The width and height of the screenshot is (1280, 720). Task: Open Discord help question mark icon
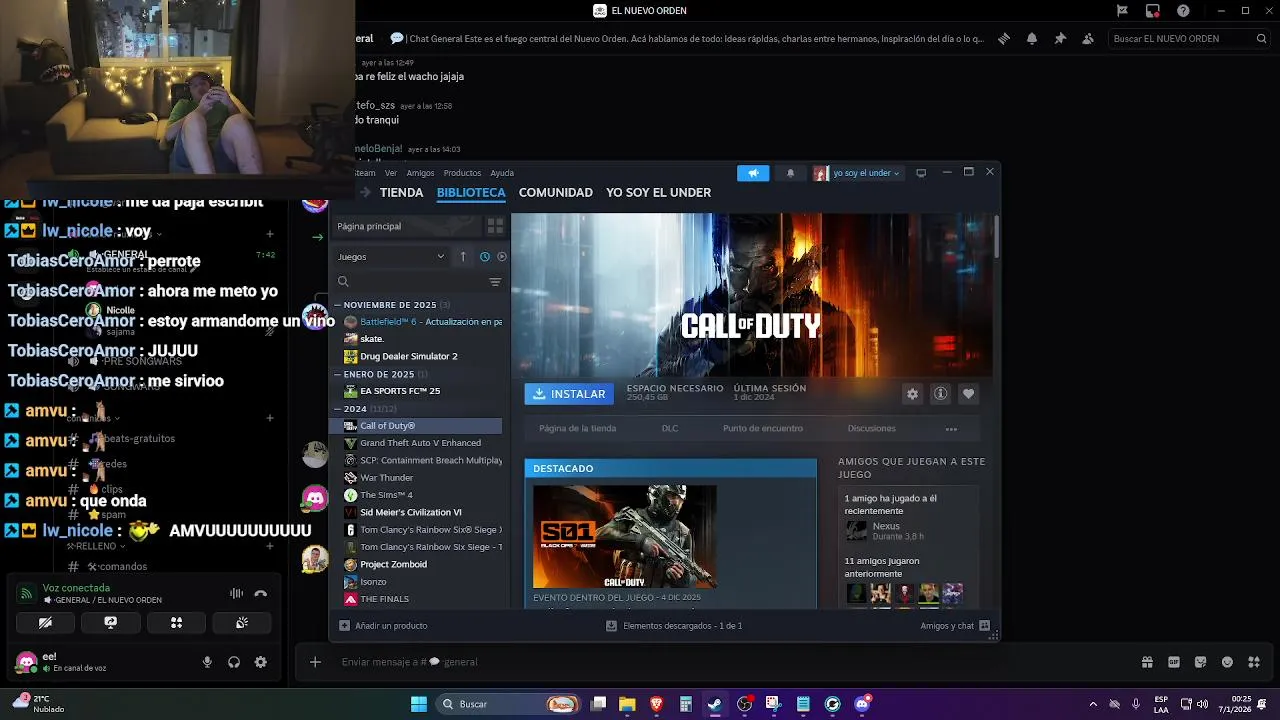tap(1184, 11)
